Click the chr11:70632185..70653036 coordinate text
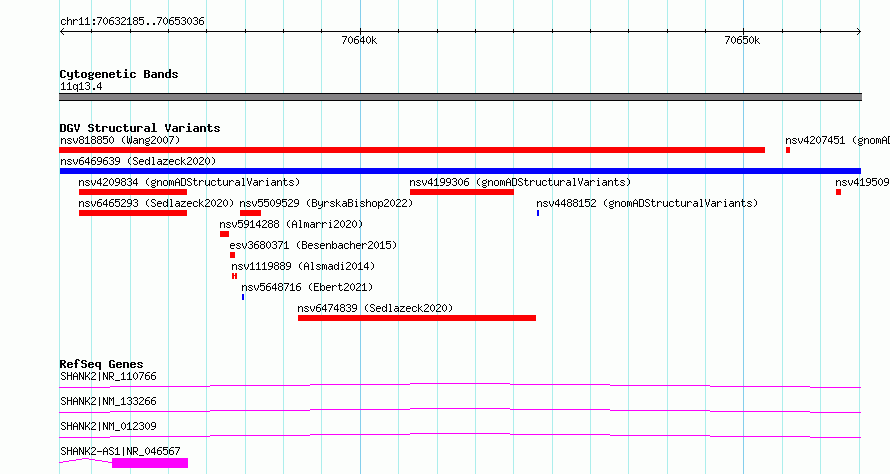 coord(132,21)
